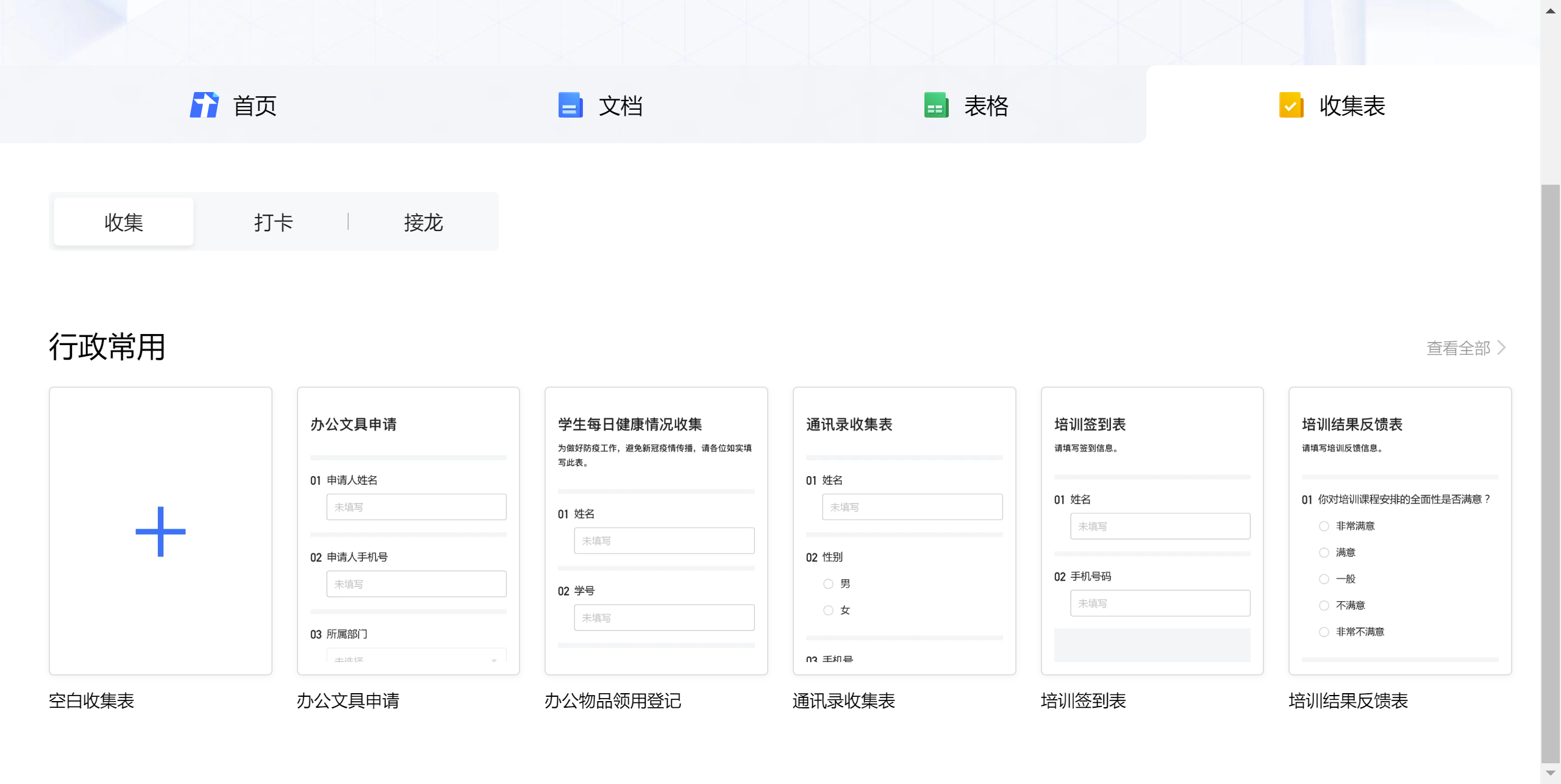Click the blue document icon
Viewport: 1561px width, 784px height.
(570, 105)
